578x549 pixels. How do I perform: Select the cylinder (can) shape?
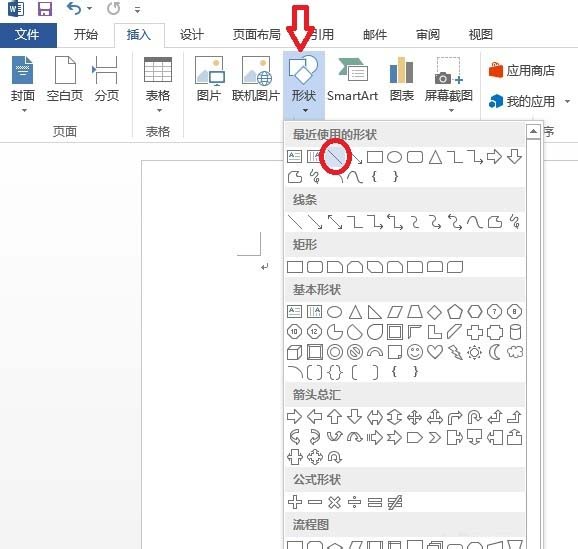point(515,332)
